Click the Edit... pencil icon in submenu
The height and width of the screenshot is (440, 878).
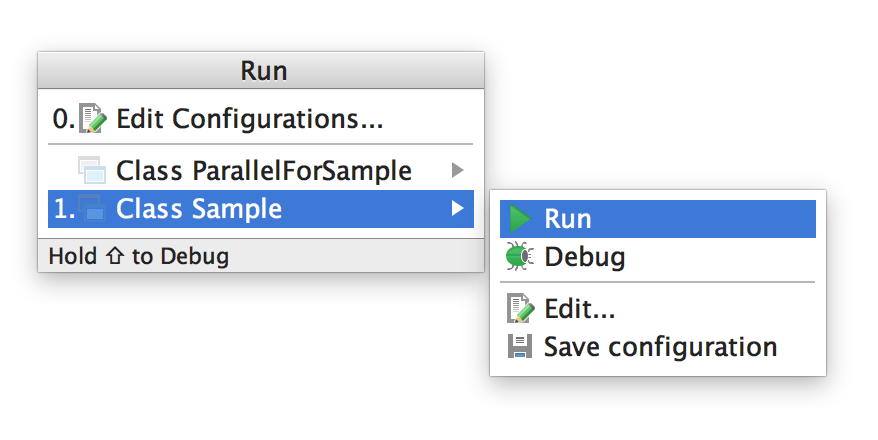(x=520, y=309)
